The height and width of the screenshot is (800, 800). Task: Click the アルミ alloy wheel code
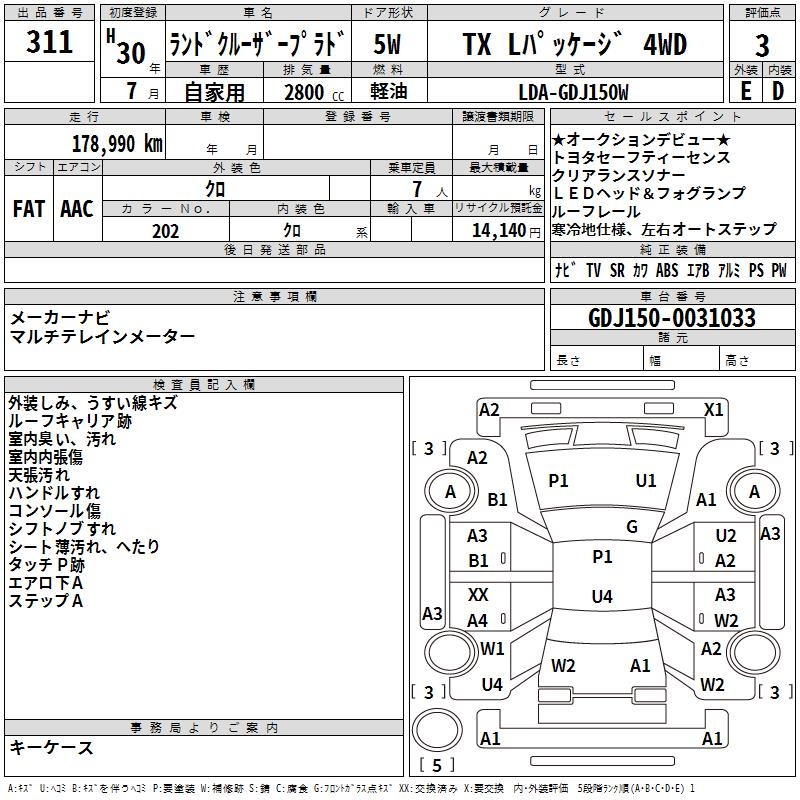coord(729,270)
